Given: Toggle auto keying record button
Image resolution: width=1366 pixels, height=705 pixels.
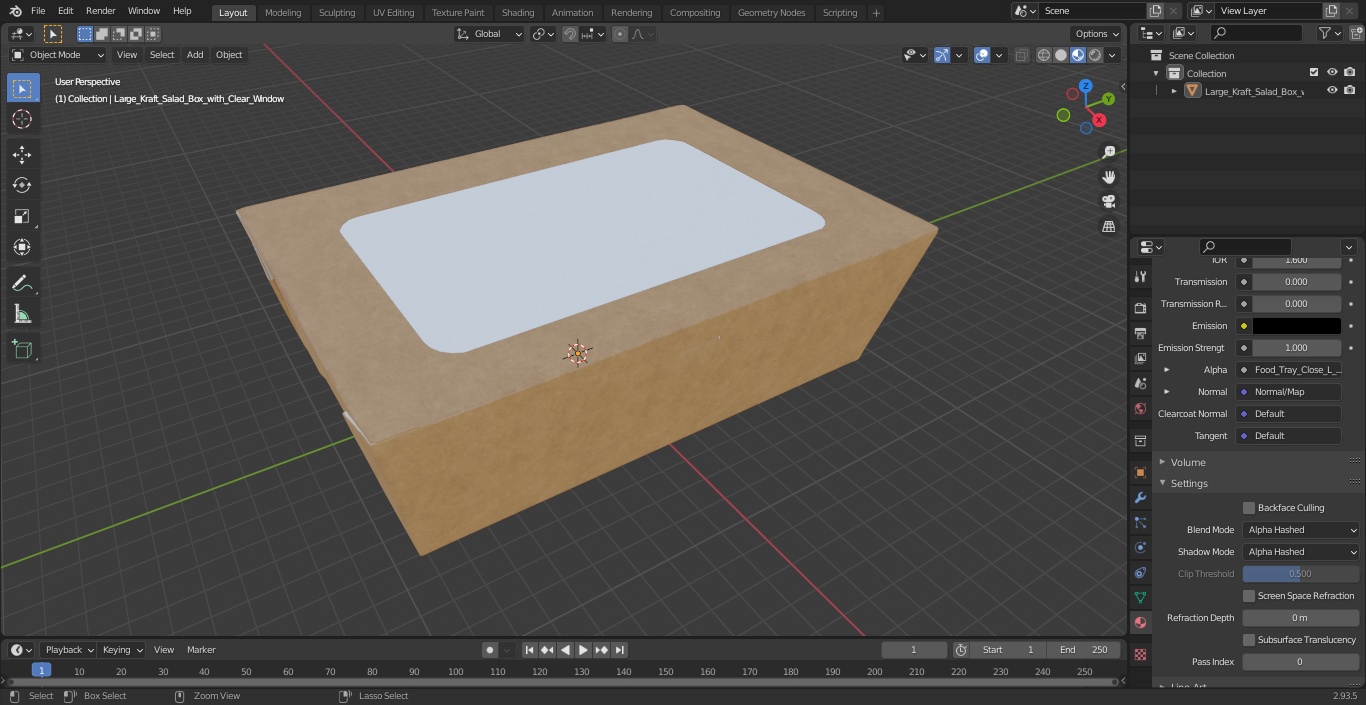Looking at the screenshot, I should point(490,650).
